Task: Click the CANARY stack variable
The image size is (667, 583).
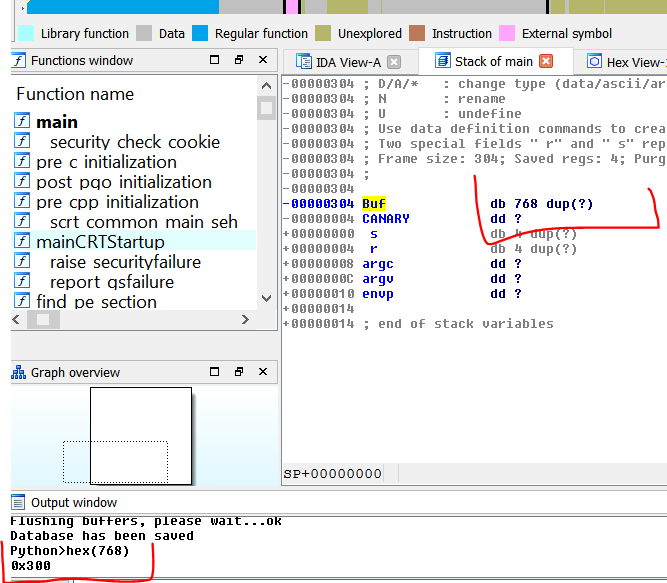Action: [385, 219]
